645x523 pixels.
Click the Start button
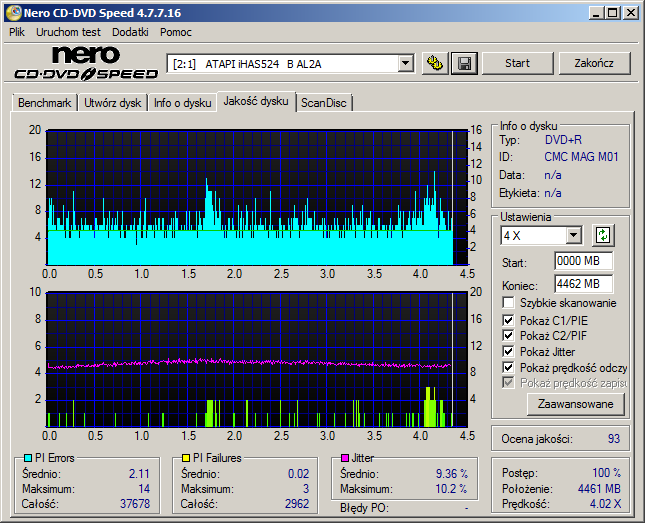point(517,63)
